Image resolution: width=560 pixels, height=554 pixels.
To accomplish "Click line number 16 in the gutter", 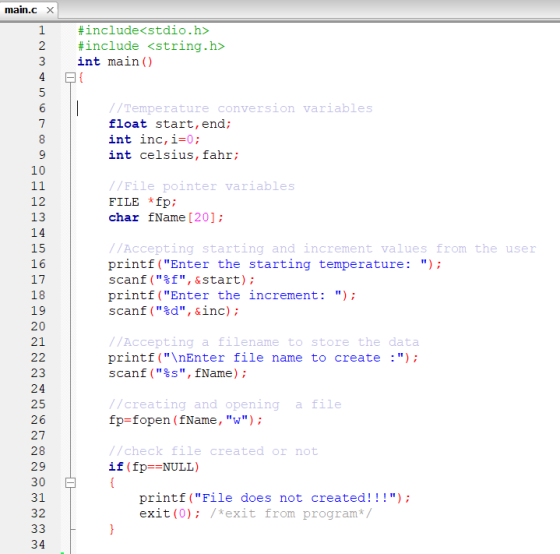I will (x=38, y=264).
